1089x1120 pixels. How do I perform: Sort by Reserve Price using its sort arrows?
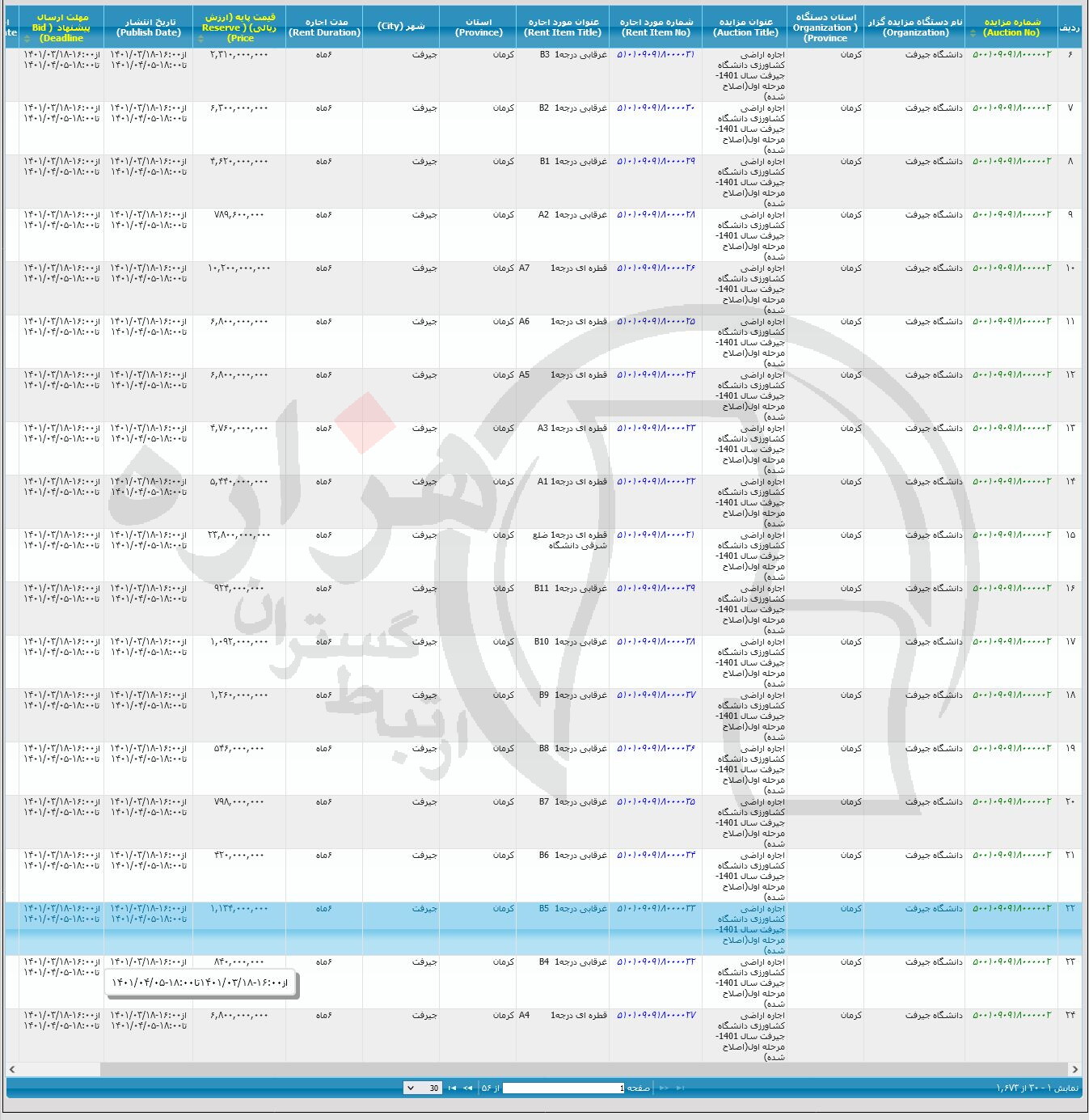[200, 38]
